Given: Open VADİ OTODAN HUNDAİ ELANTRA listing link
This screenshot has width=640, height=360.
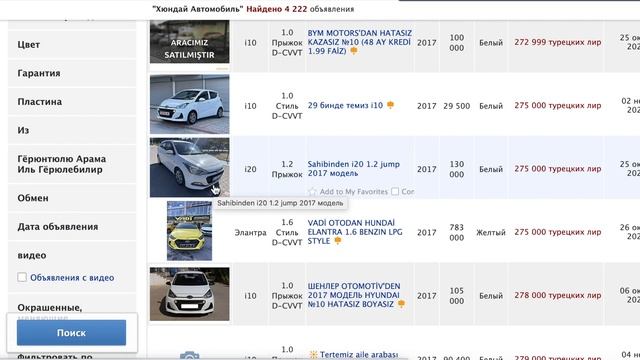Looking at the screenshot, I should [x=355, y=232].
